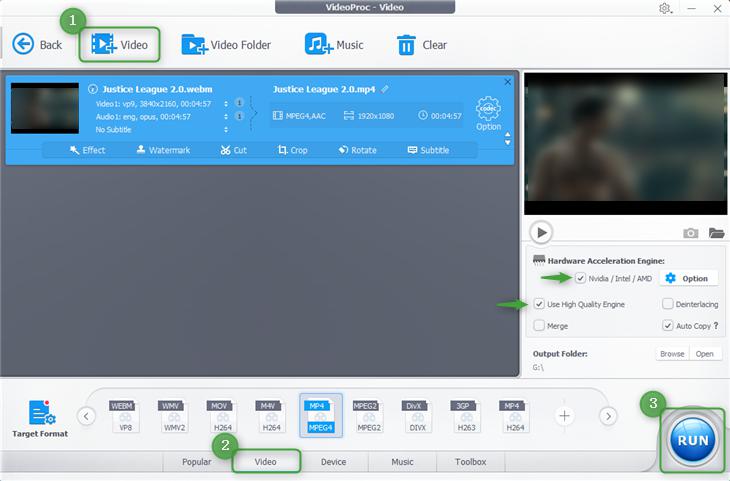Open Target Format settings
Screen dimensions: 730x481
point(41,418)
